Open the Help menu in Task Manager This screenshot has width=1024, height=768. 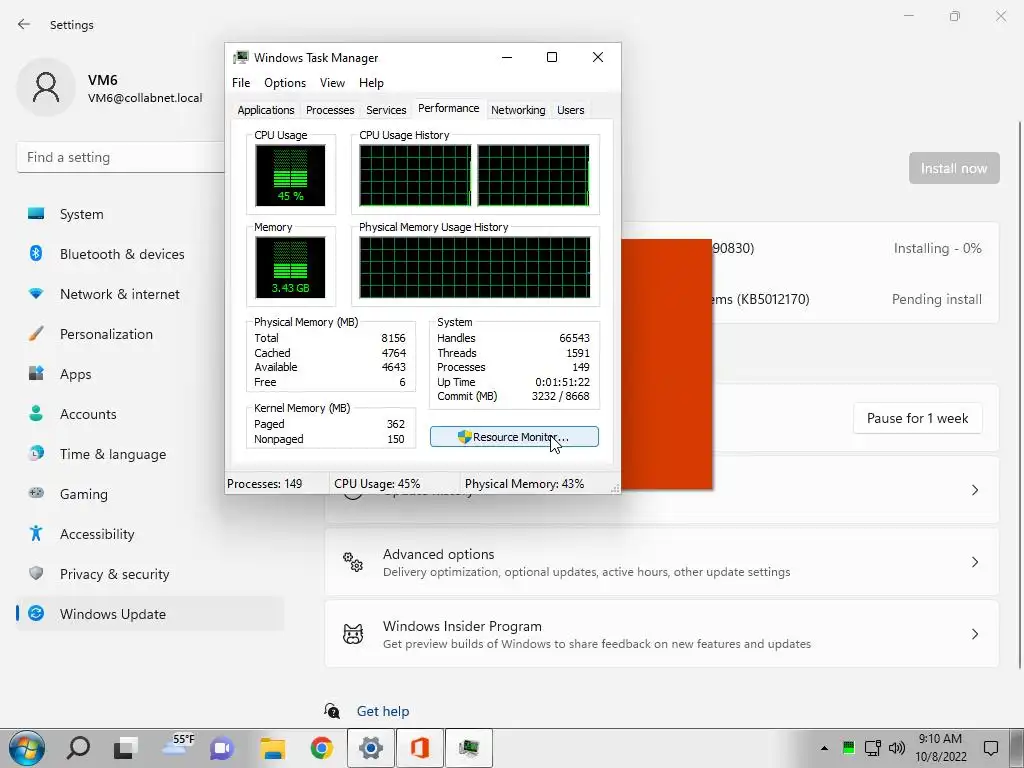point(371,83)
